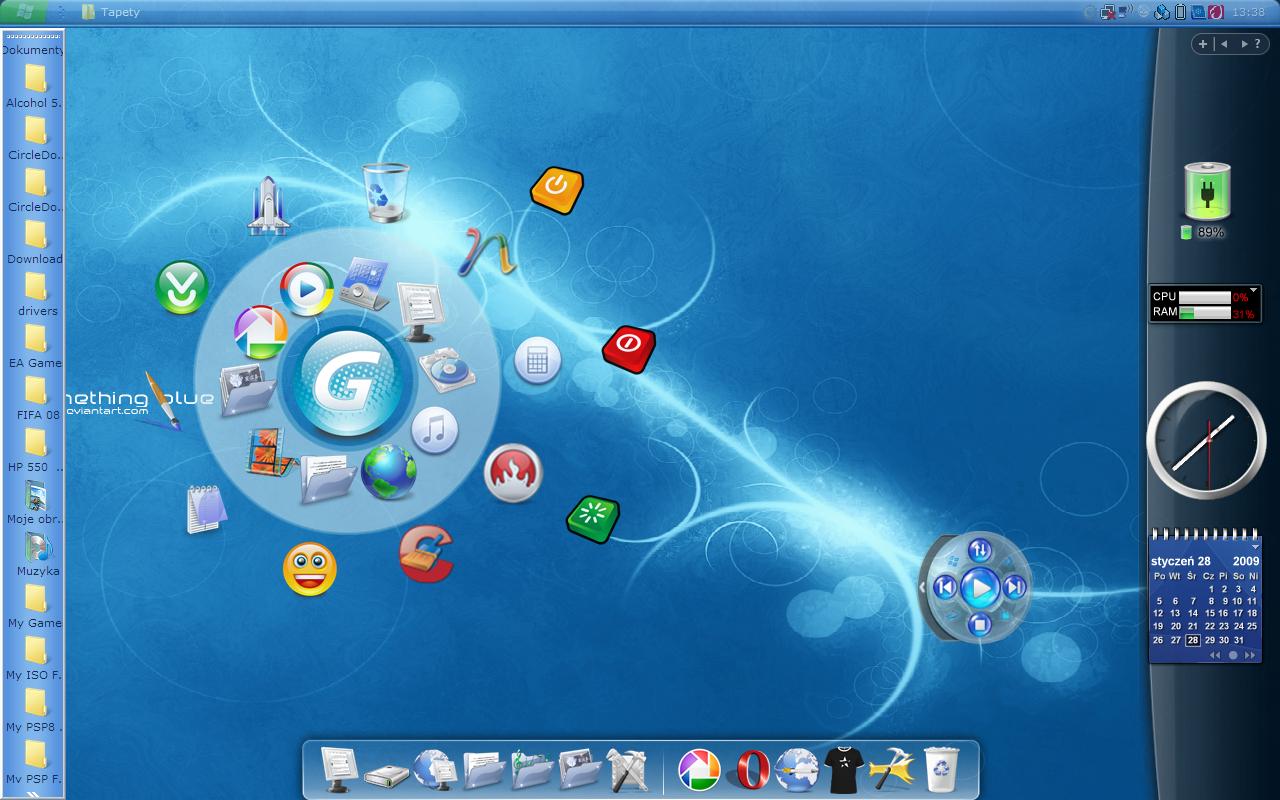
Task: Show sidebar help question mark
Action: tap(1257, 44)
